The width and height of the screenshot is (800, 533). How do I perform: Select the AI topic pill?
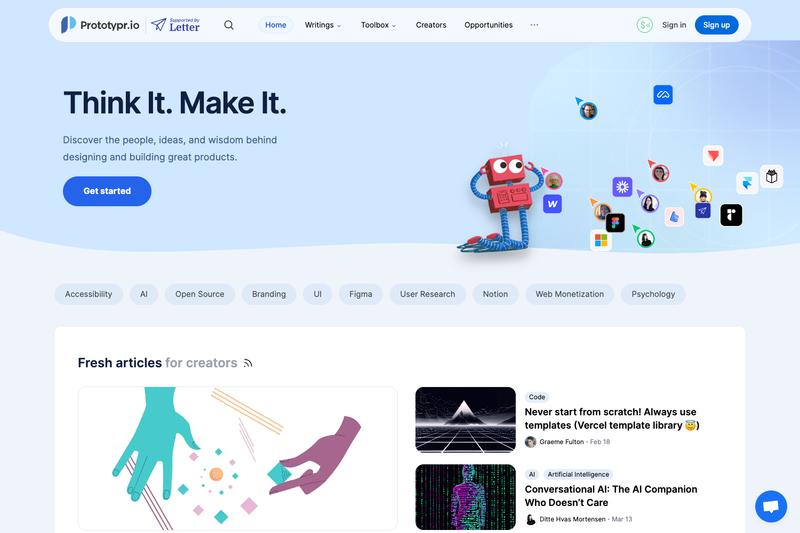coord(144,294)
